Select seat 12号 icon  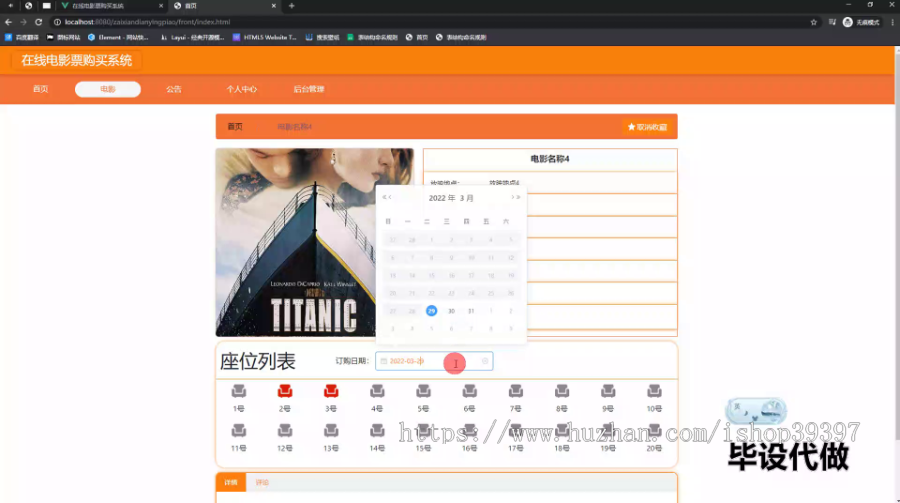[285, 430]
